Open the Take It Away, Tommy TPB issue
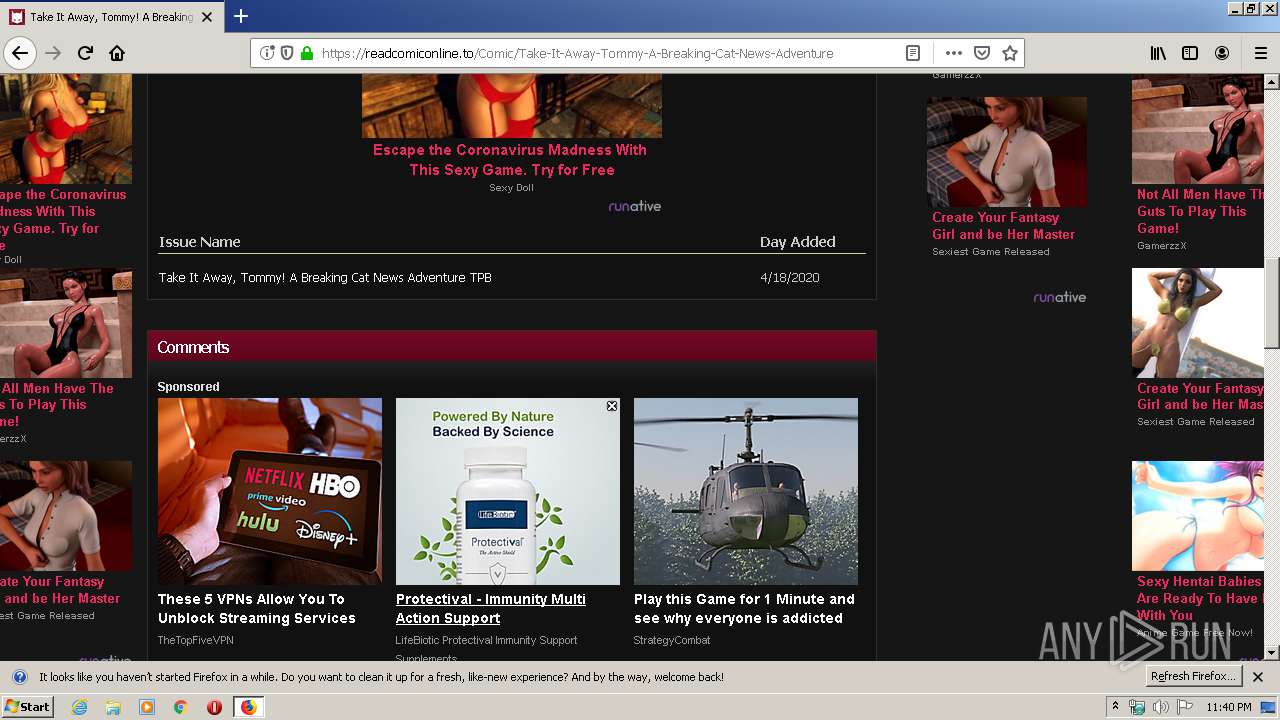The width and height of the screenshot is (1280, 720). click(x=325, y=277)
